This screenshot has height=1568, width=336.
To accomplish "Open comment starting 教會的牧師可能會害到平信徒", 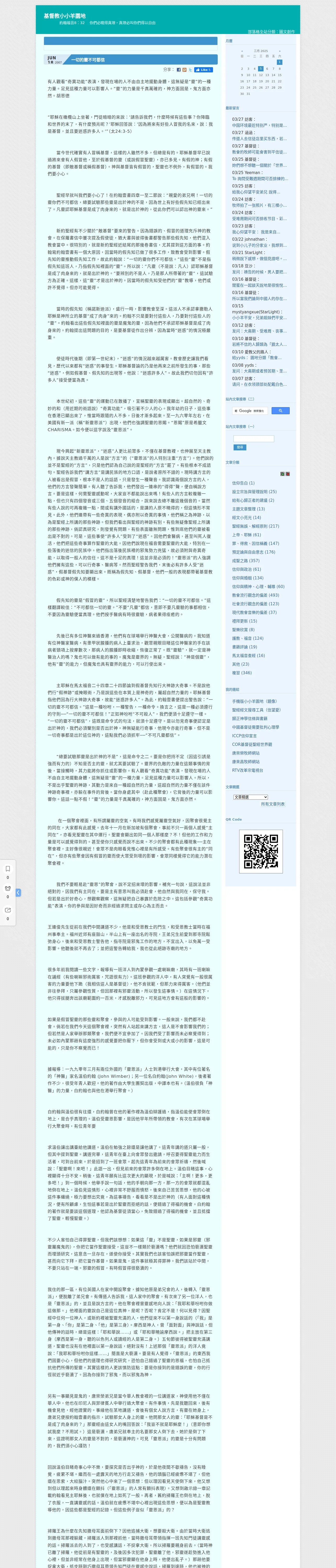I will click(x=259, y=152).
